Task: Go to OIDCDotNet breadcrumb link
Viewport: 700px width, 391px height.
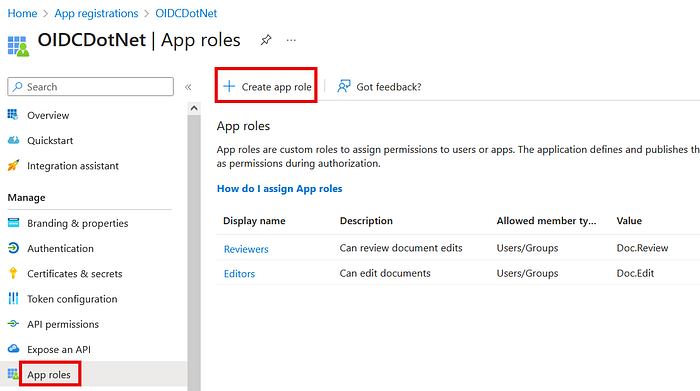Action: [x=186, y=13]
